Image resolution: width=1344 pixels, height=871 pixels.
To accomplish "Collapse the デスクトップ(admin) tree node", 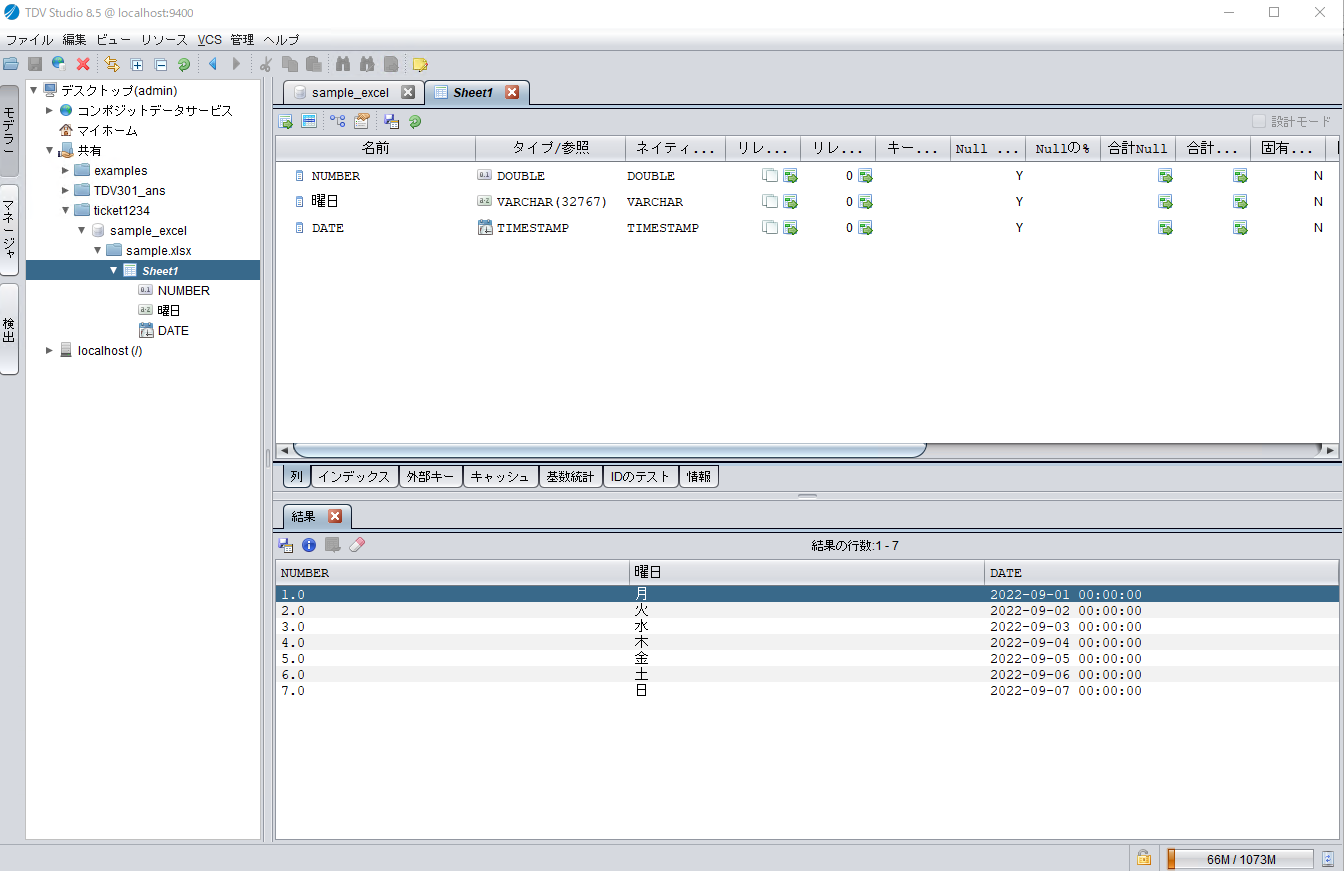I will click(34, 90).
